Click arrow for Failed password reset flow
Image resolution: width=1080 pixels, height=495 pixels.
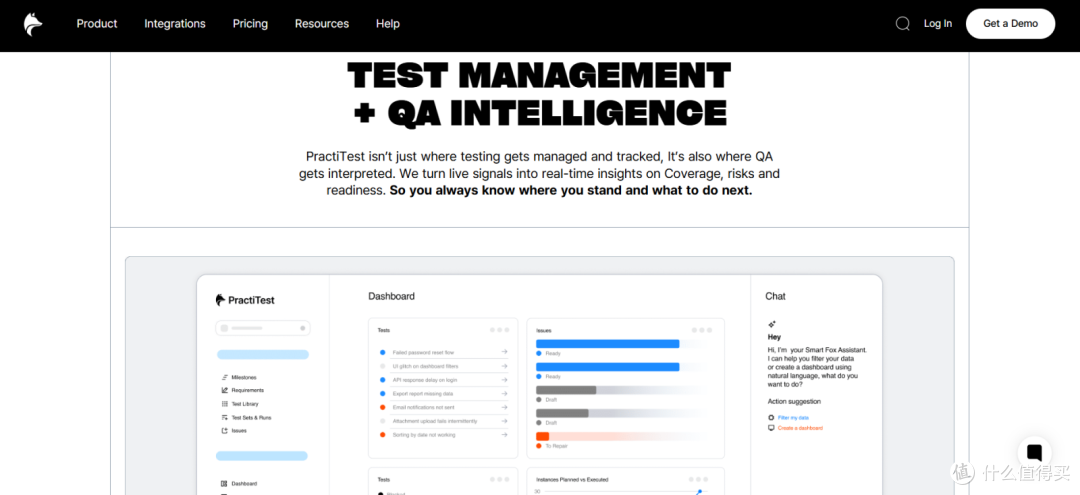point(504,352)
